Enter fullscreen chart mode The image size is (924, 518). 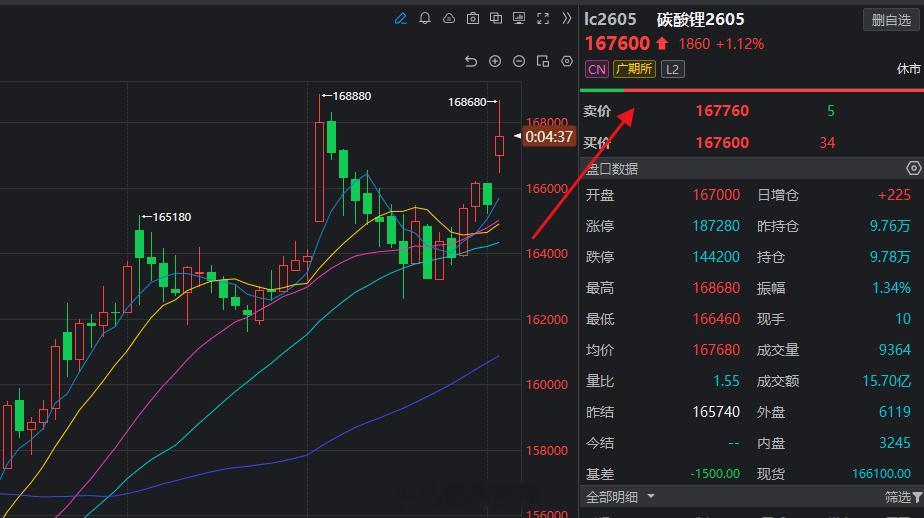543,19
